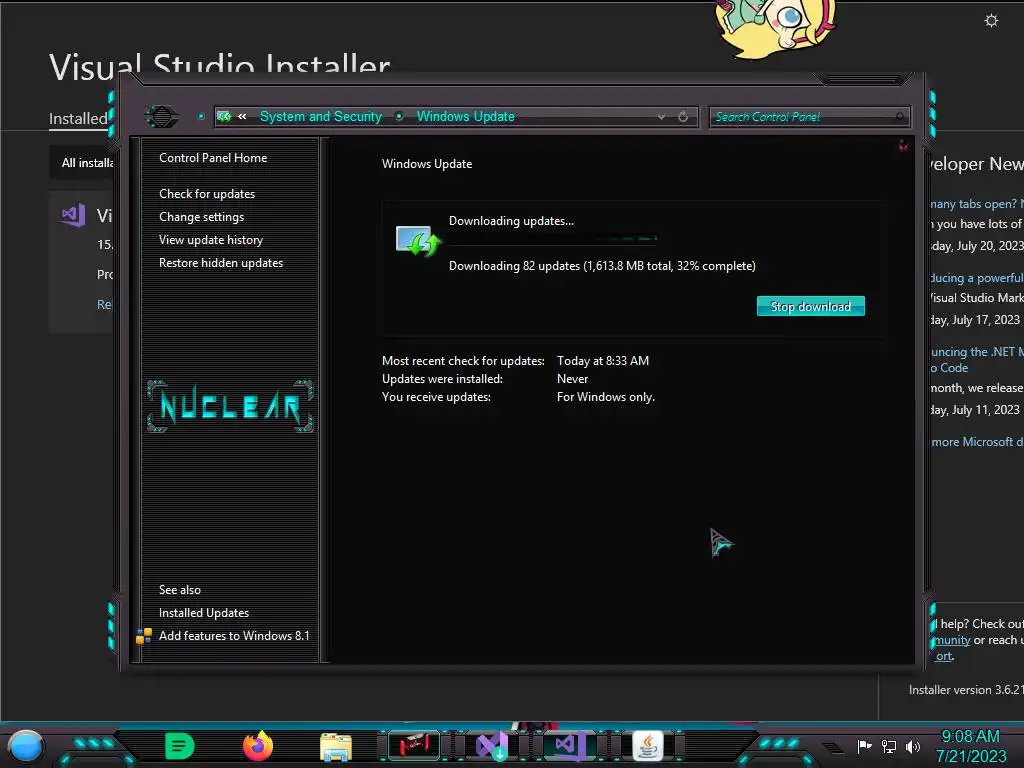
Task: Click 'For Windows only.' text
Action: [605, 397]
